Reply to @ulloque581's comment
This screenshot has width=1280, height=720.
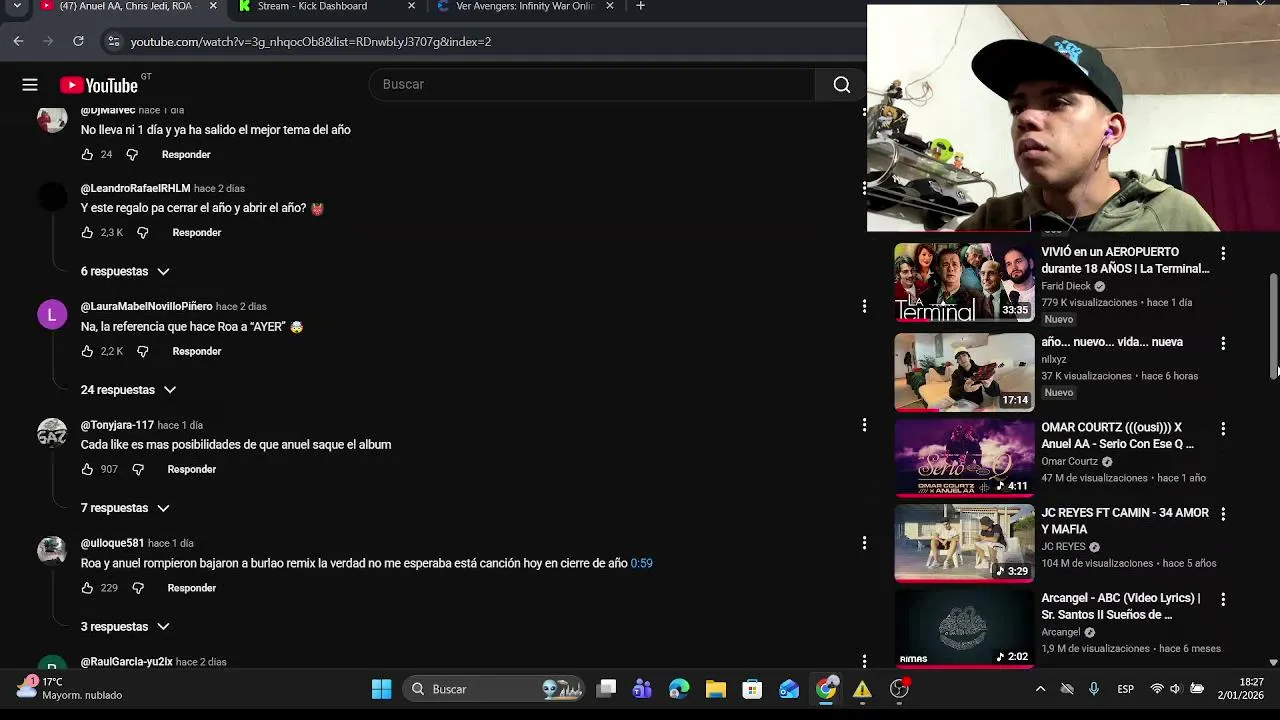tap(192, 589)
